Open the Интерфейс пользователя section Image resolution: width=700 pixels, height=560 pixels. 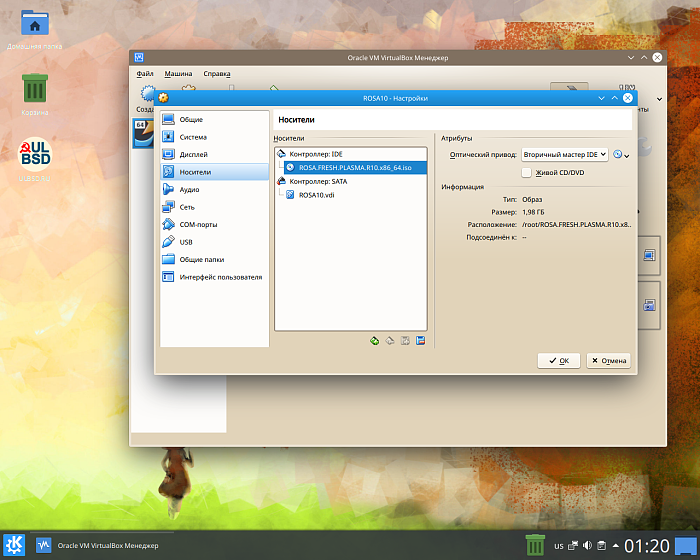pos(214,277)
